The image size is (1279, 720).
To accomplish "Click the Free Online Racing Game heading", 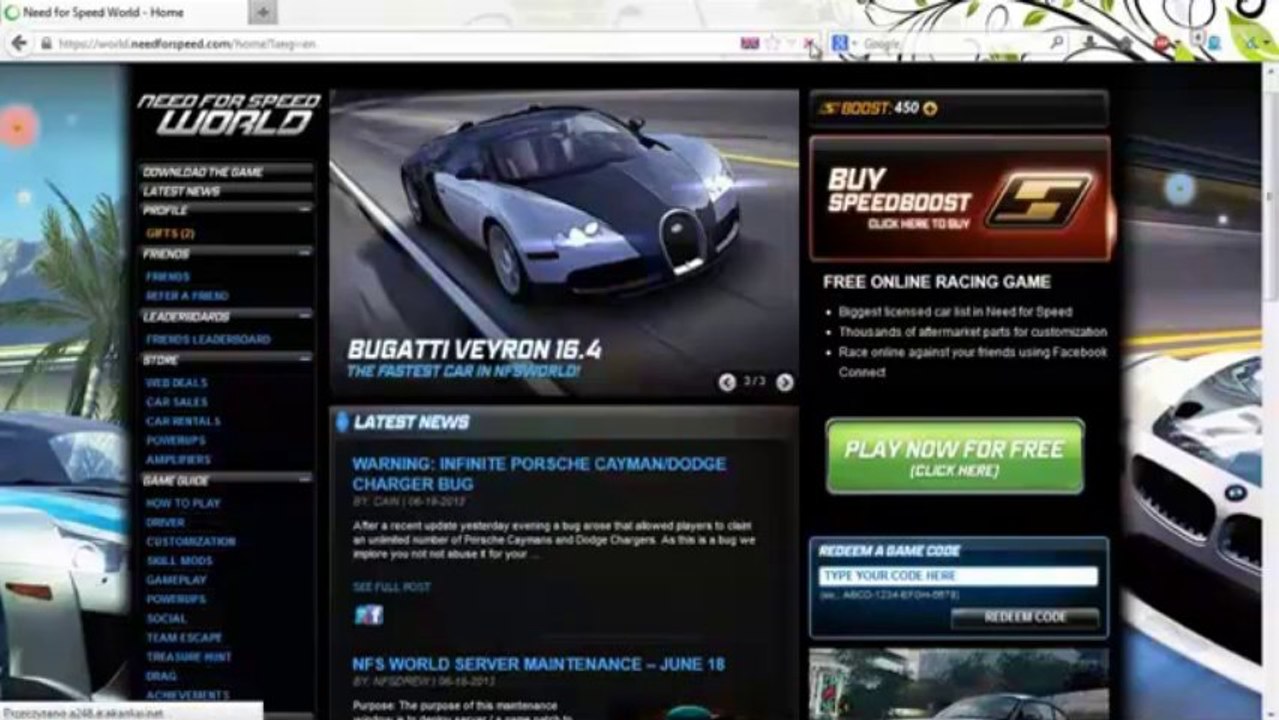I will click(x=936, y=282).
